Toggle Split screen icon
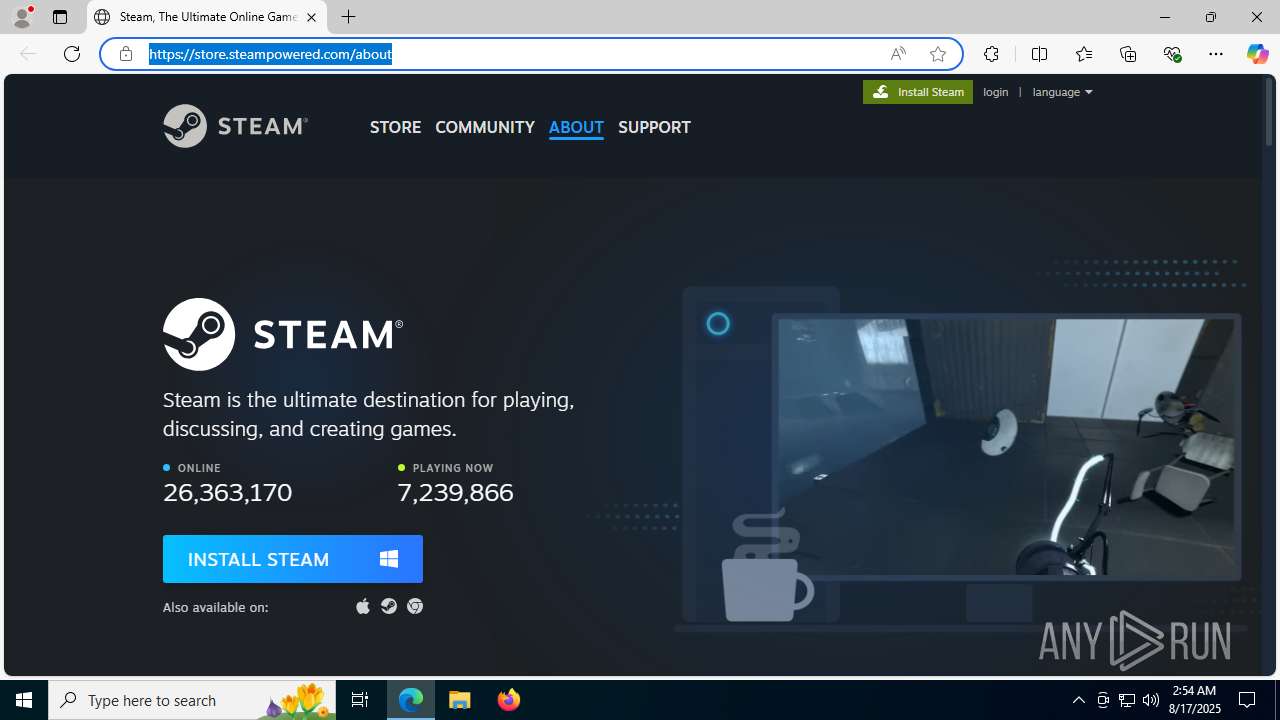This screenshot has width=1280, height=720. pos(1039,54)
